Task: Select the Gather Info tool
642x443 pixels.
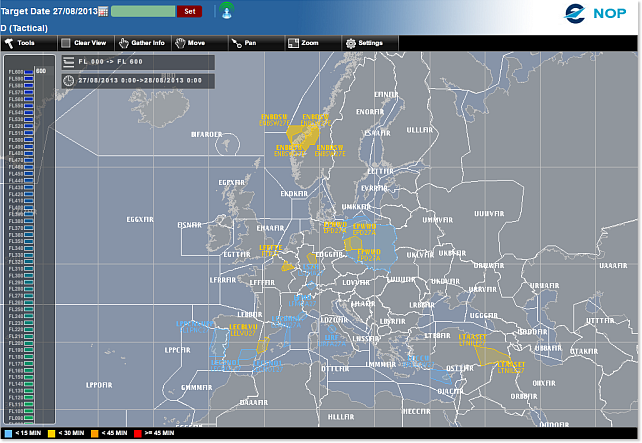Action: [x=141, y=43]
